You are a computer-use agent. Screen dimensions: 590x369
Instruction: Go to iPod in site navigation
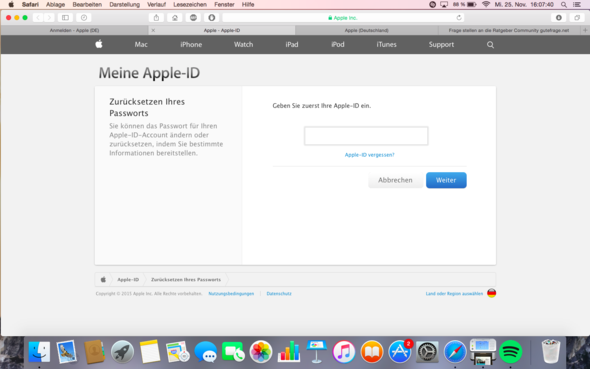coord(338,44)
